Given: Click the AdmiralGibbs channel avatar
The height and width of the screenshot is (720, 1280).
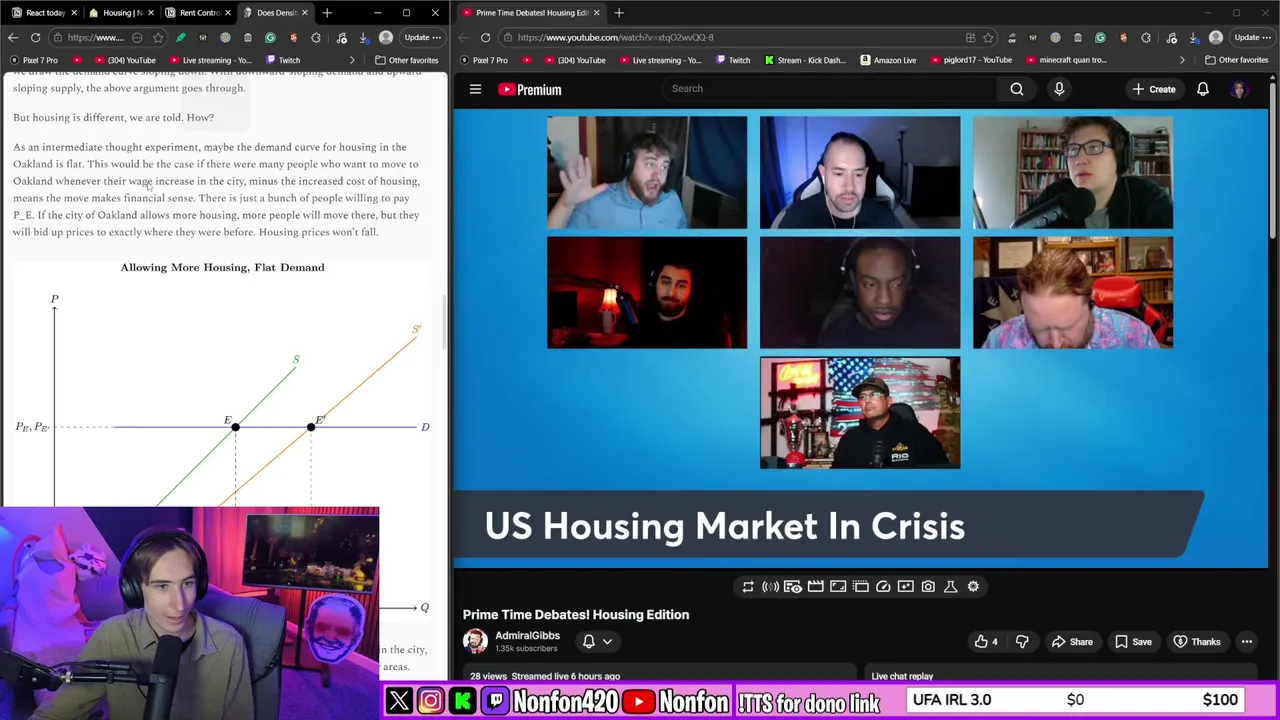Looking at the screenshot, I should pos(475,641).
